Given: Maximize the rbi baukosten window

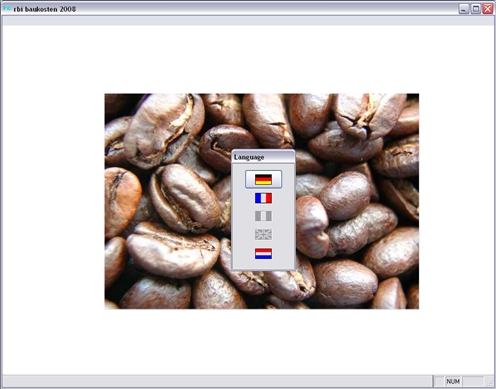Looking at the screenshot, I should [x=476, y=9].
